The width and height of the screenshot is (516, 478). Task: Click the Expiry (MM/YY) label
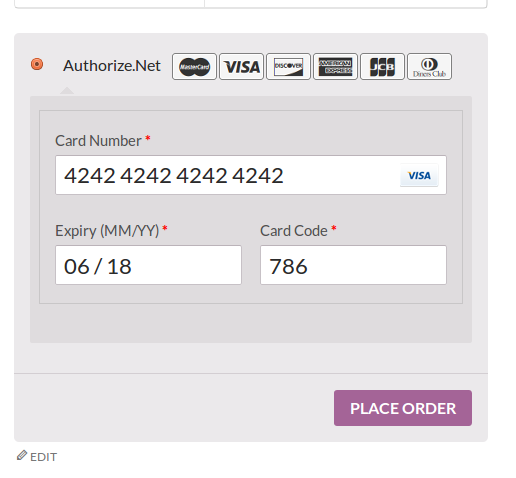click(107, 231)
